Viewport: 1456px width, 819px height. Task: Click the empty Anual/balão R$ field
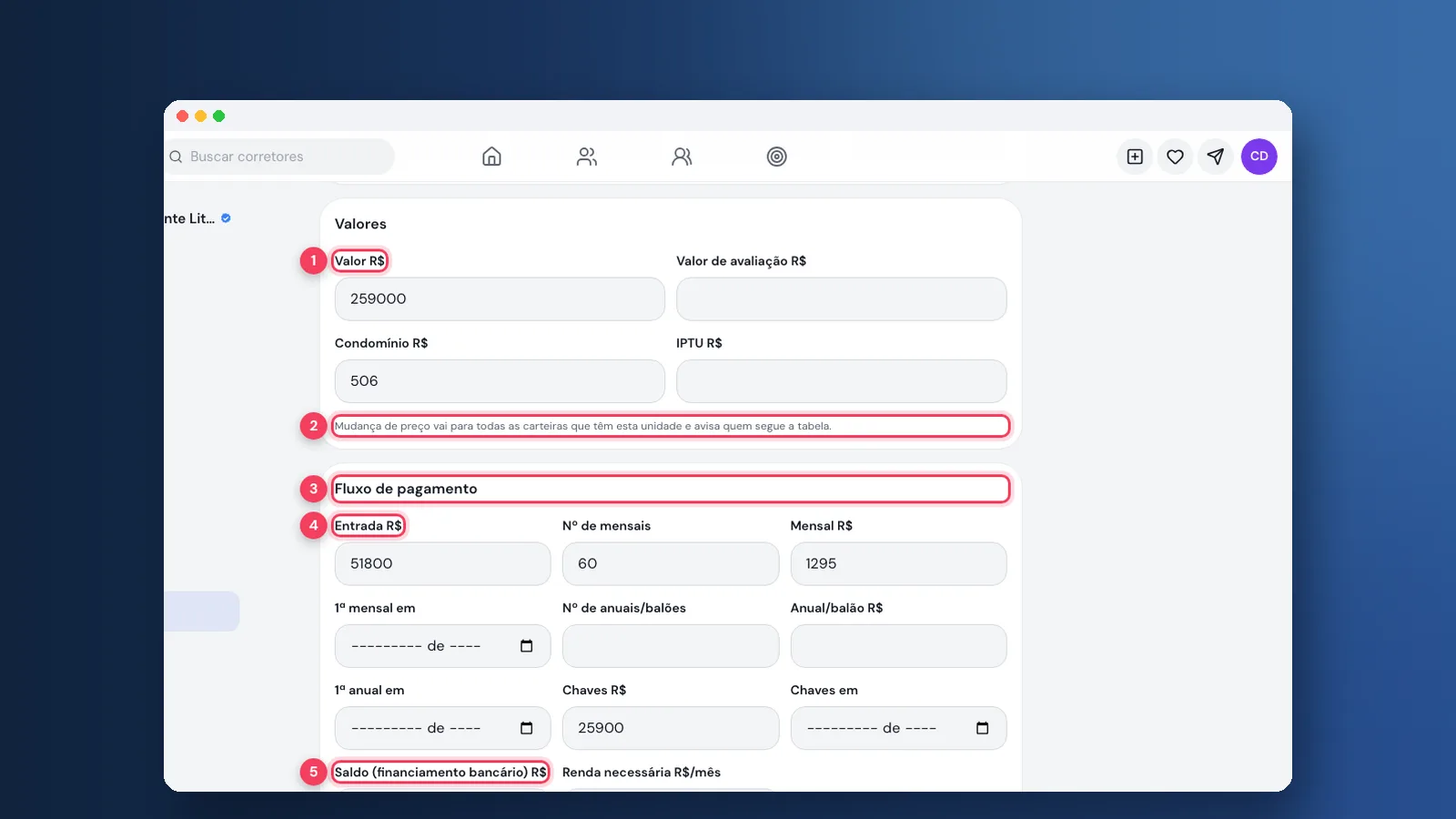[898, 646]
